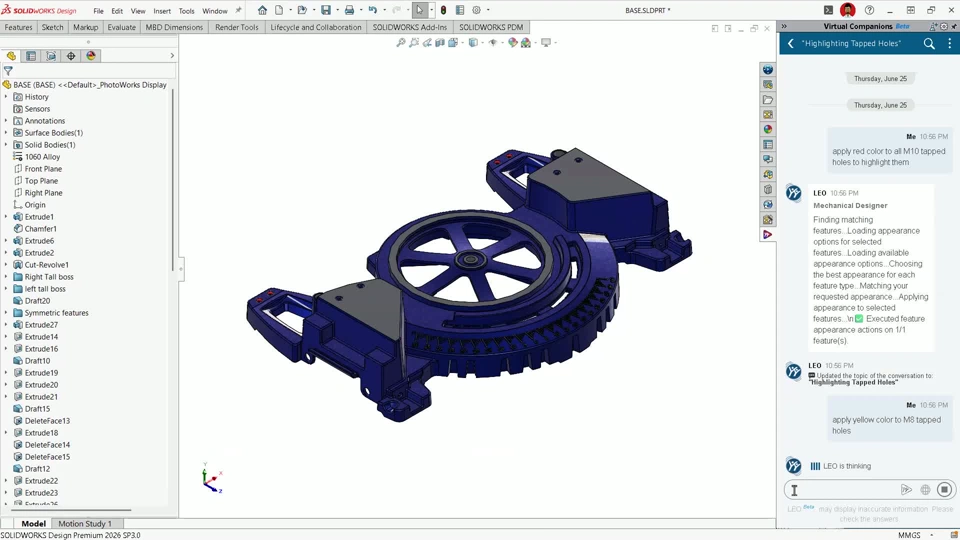Click the Home icon in top toolbar
The image size is (960, 540).
pos(262,10)
